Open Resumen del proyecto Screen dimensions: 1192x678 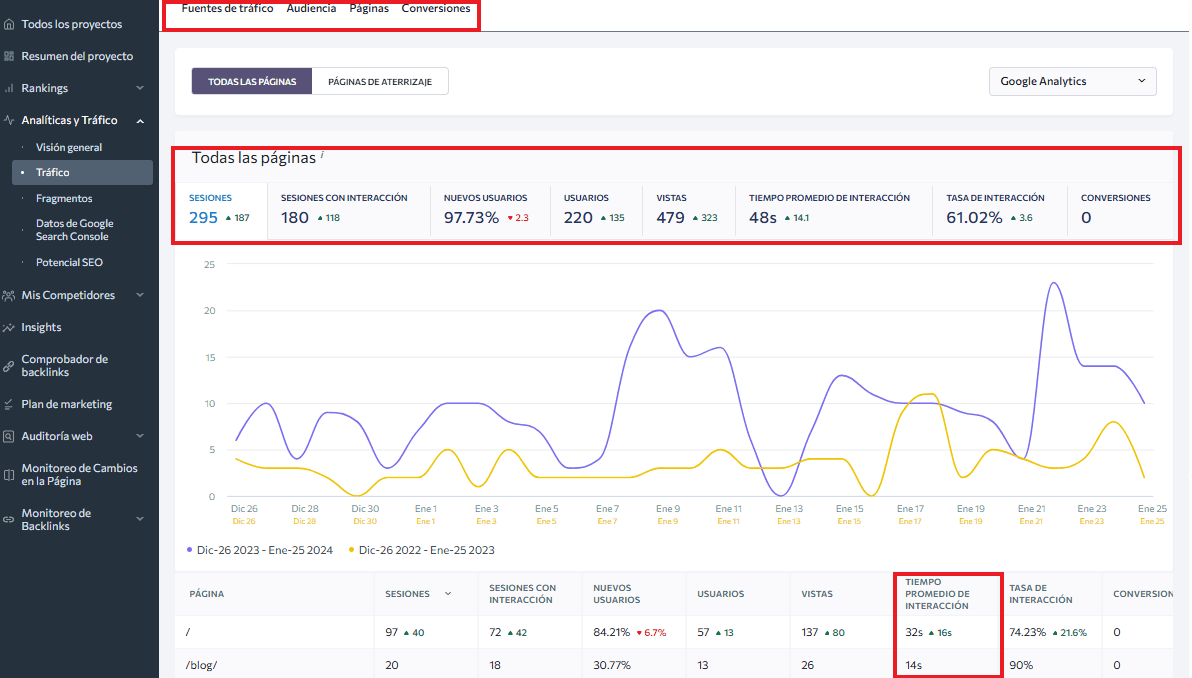coord(77,56)
